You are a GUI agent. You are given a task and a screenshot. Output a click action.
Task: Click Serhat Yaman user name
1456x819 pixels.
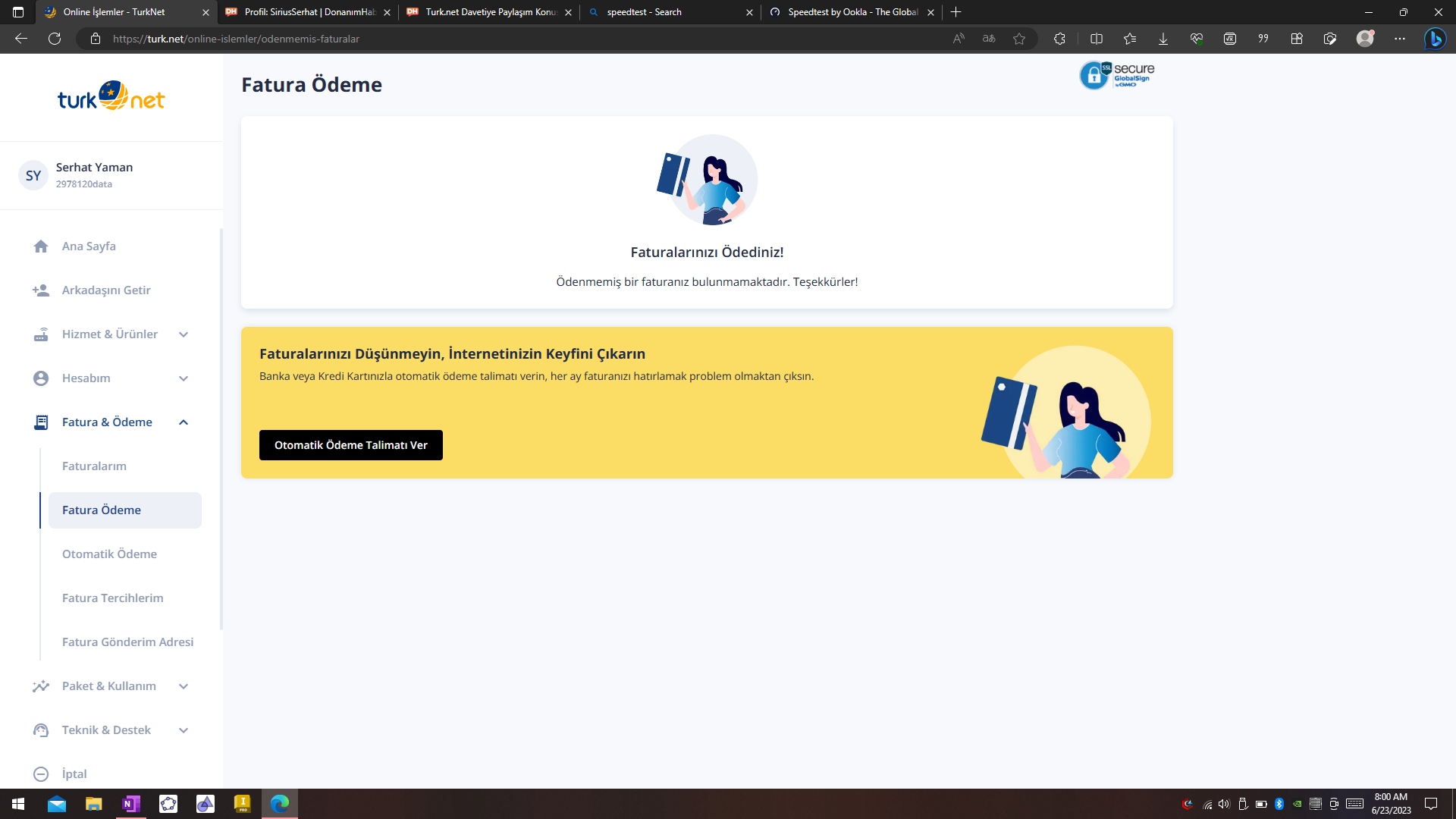[94, 168]
